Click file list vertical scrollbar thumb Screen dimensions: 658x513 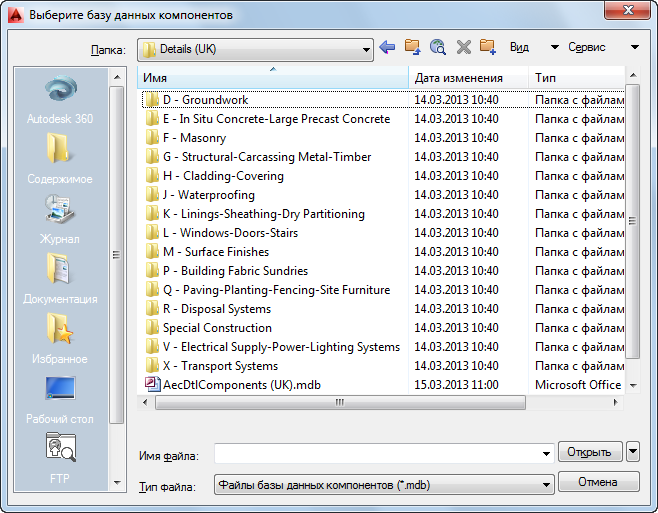(632, 221)
